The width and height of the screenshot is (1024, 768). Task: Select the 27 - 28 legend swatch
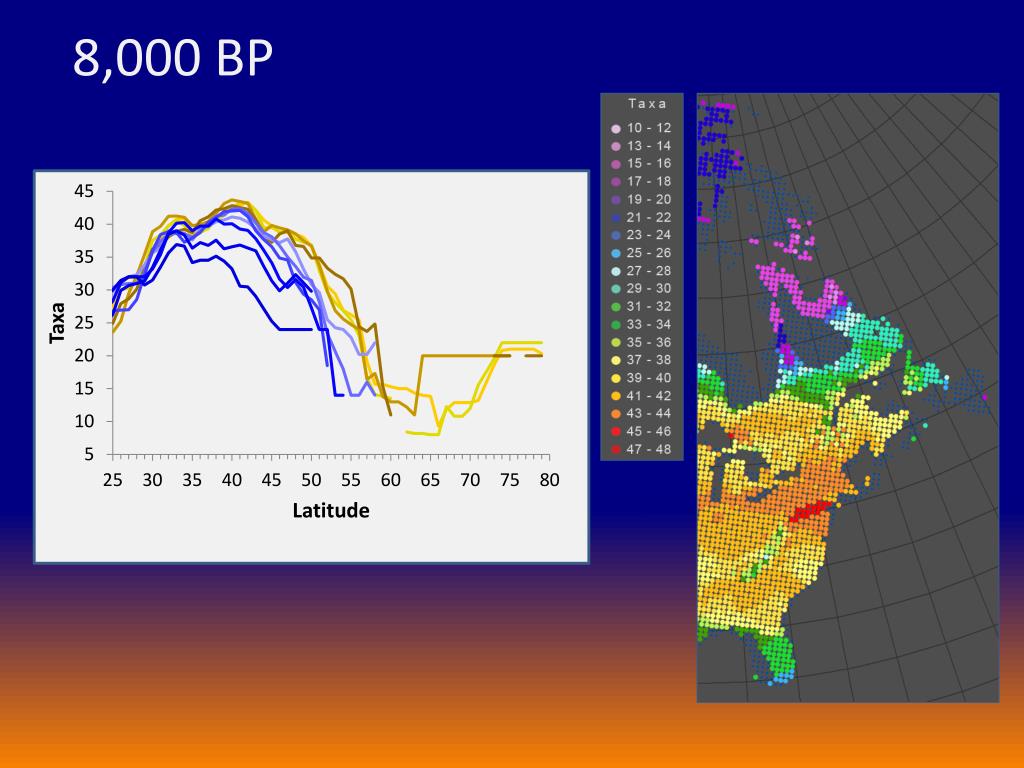pyautogui.click(x=615, y=272)
